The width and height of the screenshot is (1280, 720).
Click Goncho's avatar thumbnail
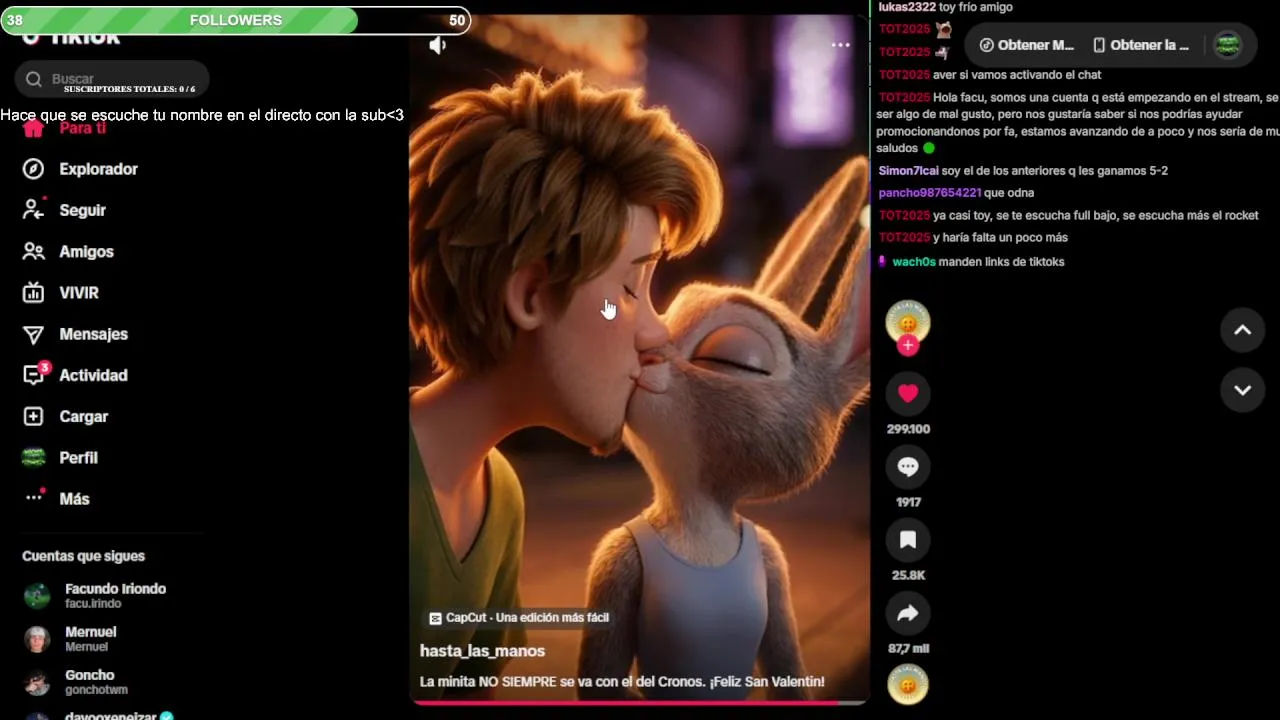[37, 682]
